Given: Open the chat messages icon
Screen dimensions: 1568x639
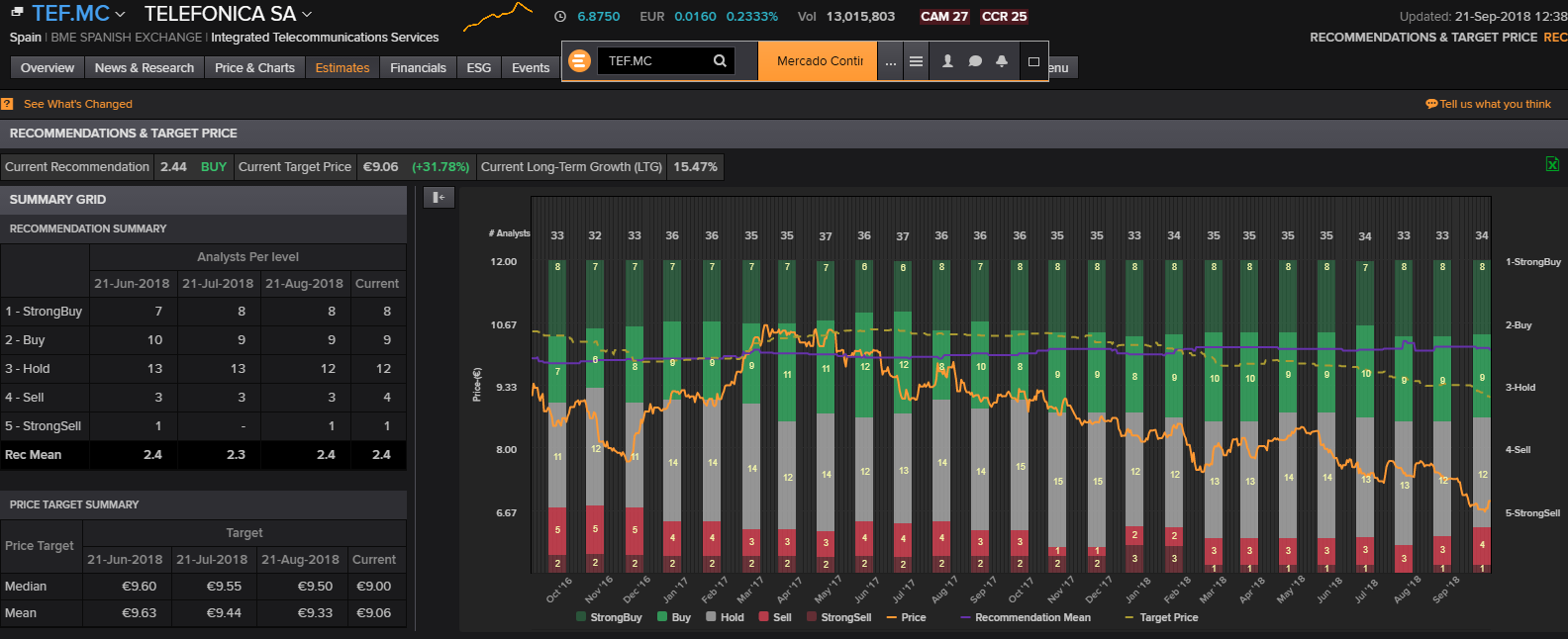Looking at the screenshot, I should [975, 61].
